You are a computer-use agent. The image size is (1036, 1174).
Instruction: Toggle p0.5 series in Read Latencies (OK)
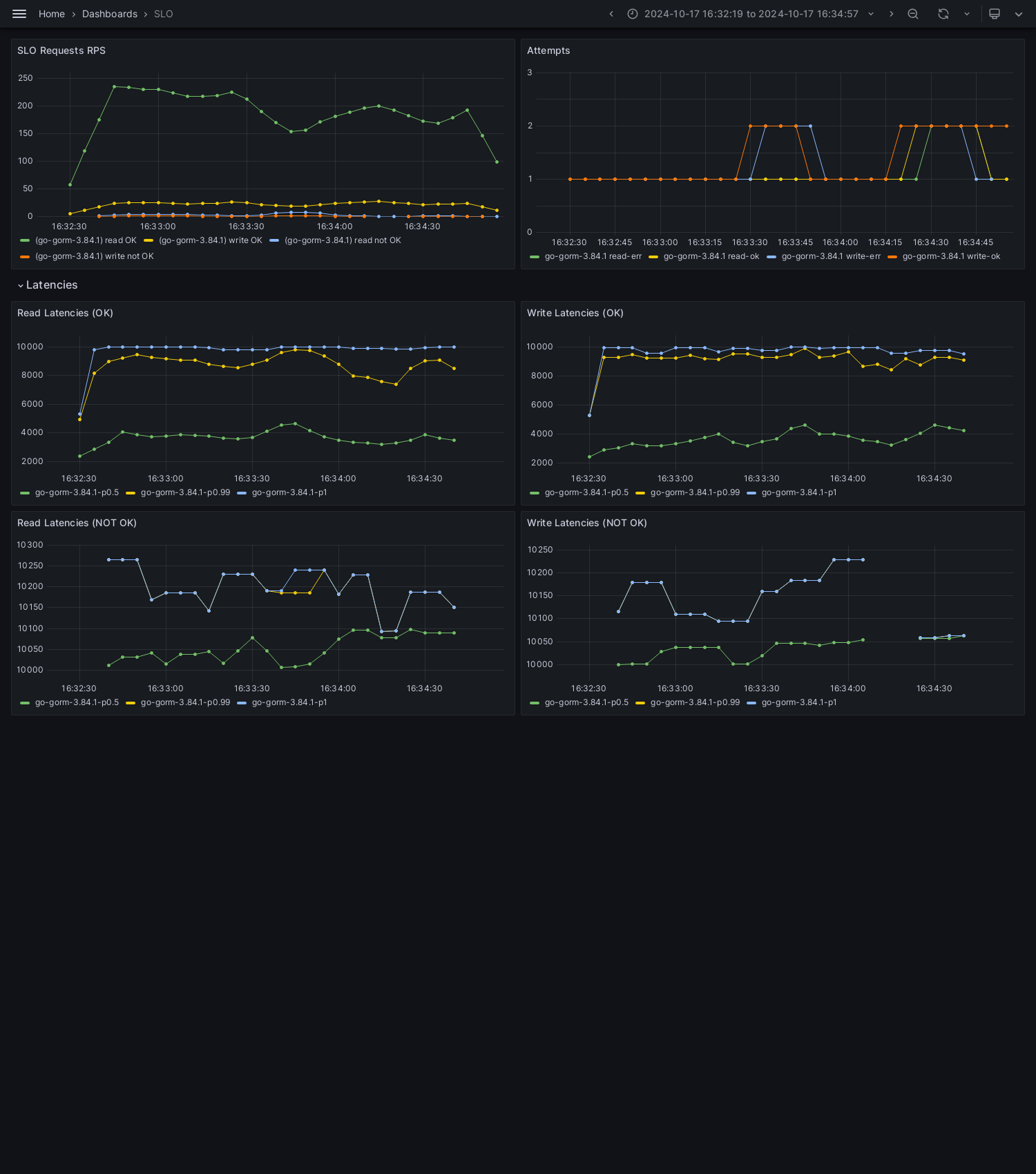coord(77,492)
